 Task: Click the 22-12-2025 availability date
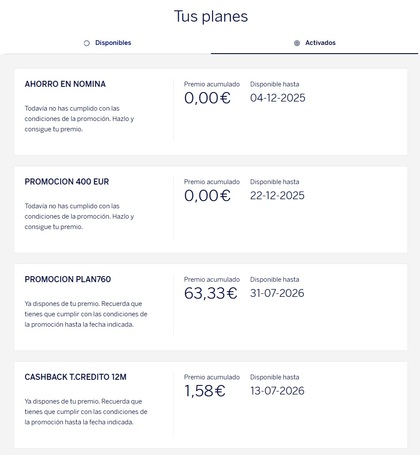click(277, 196)
